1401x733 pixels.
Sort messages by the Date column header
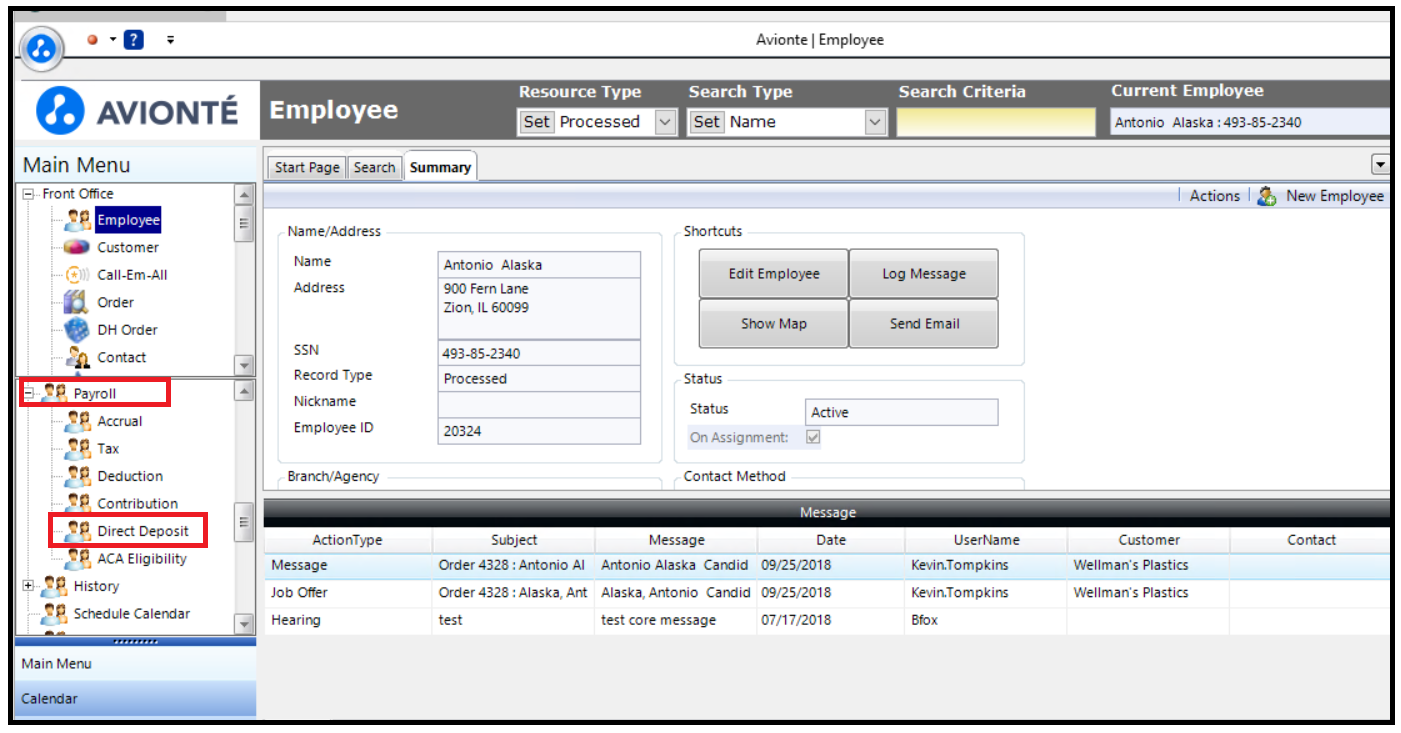831,540
